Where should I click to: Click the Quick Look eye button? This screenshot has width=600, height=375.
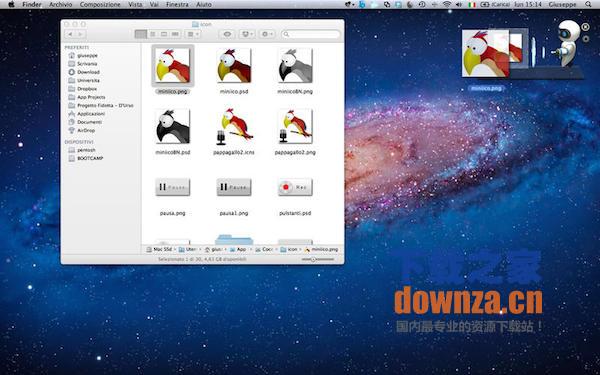[x=227, y=34]
